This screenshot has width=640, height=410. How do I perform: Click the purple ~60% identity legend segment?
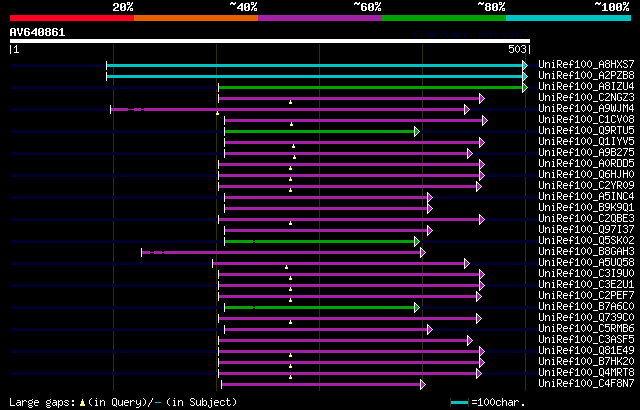[x=320, y=18]
